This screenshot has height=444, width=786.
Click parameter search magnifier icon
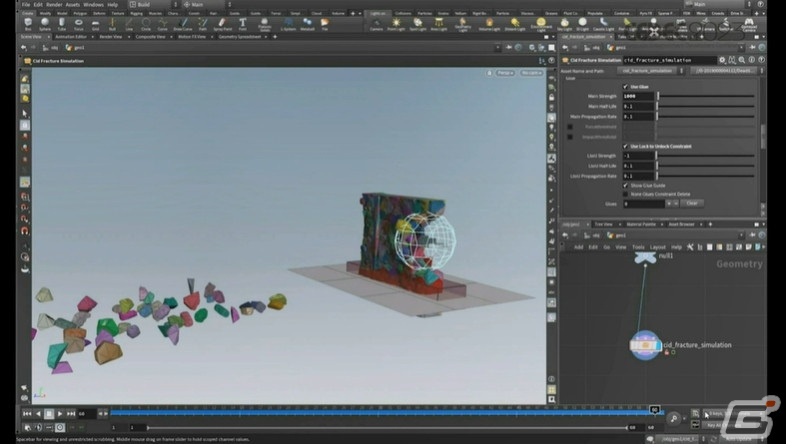(x=741, y=60)
